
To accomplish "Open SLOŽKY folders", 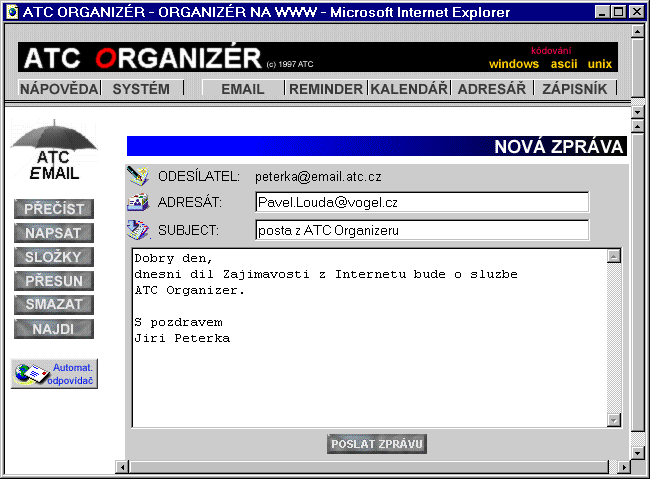I will [54, 257].
